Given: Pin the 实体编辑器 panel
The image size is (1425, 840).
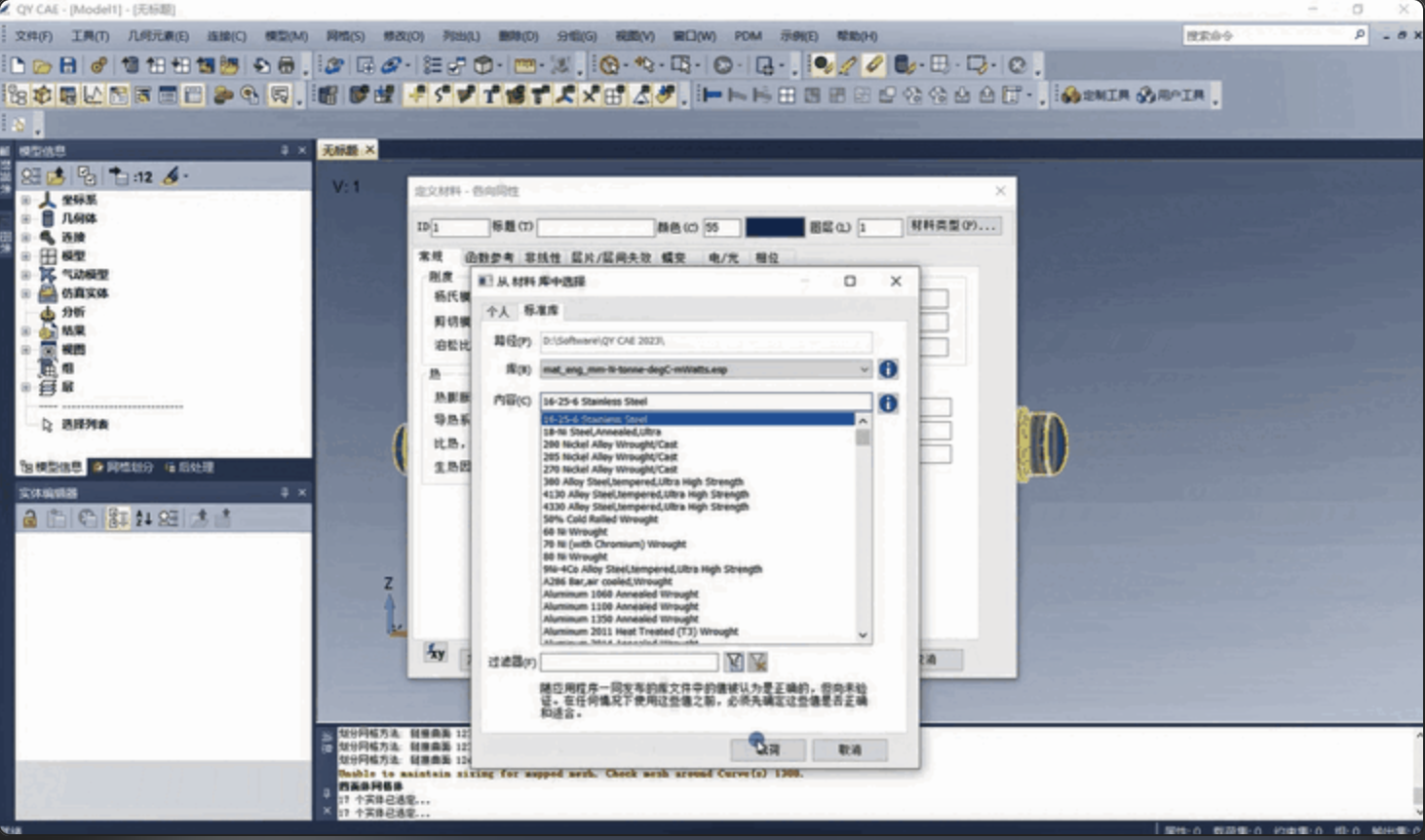Looking at the screenshot, I should (285, 492).
